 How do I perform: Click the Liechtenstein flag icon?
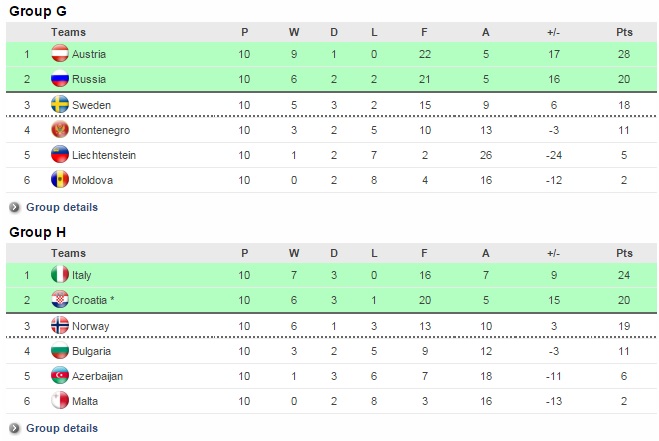click(59, 155)
